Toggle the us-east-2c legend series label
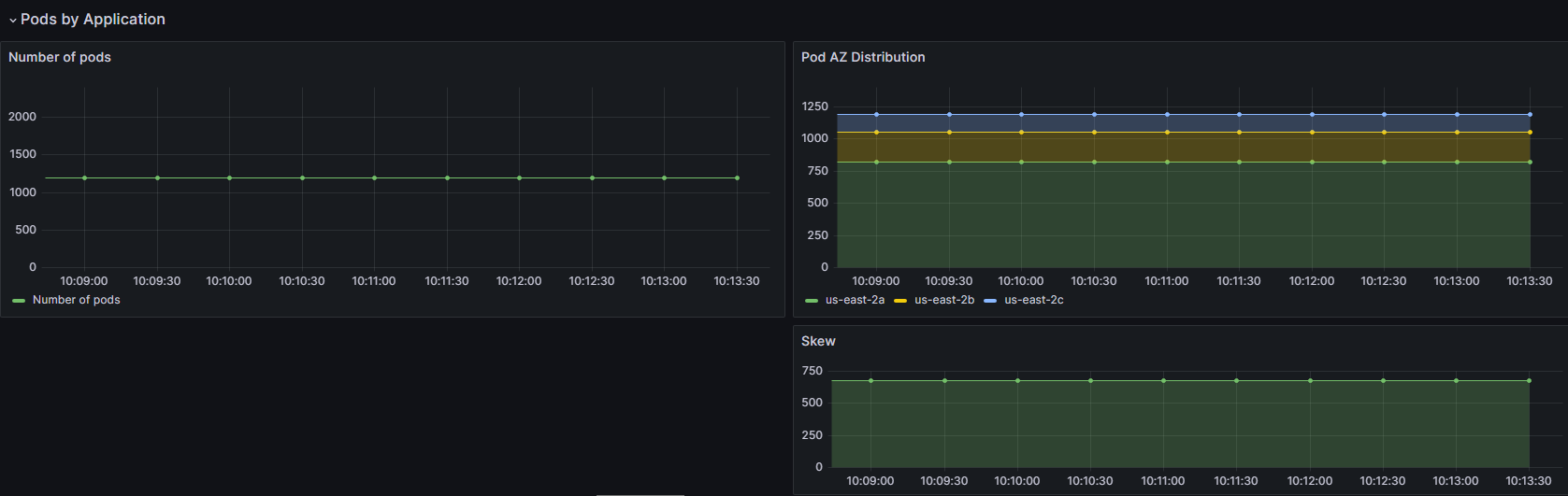 click(x=1034, y=300)
